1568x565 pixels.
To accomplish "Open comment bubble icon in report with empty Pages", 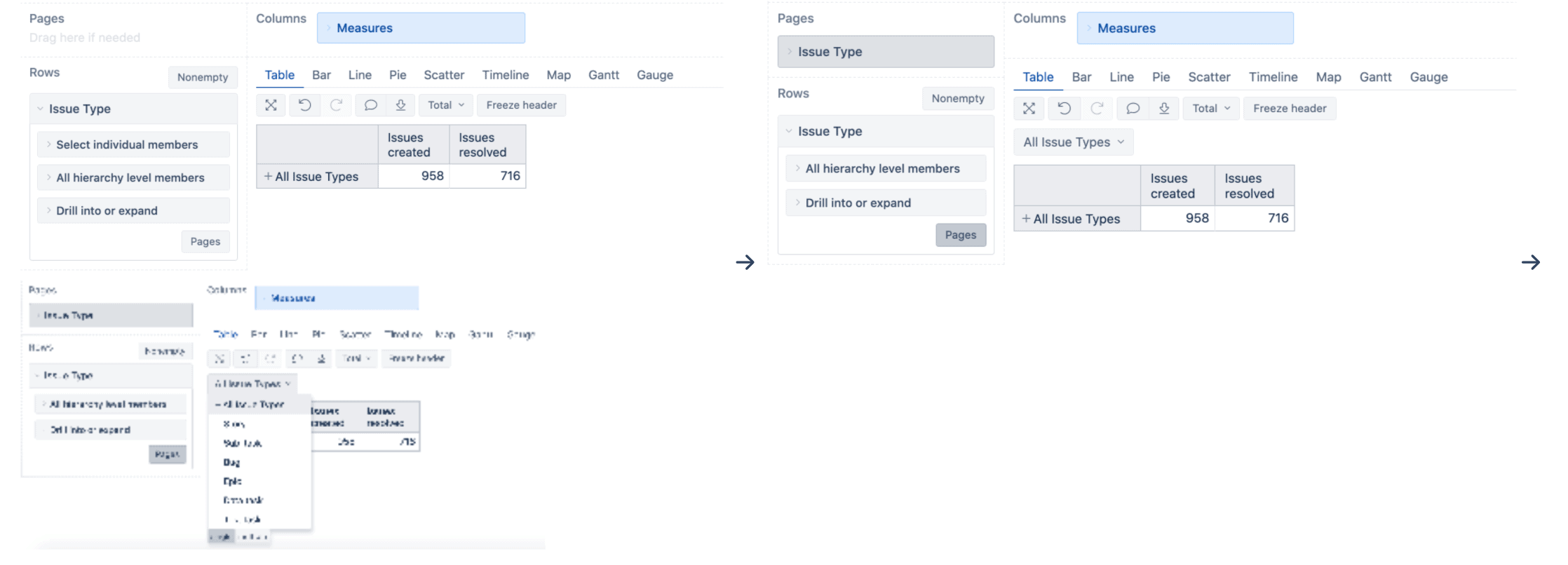I will (370, 105).
